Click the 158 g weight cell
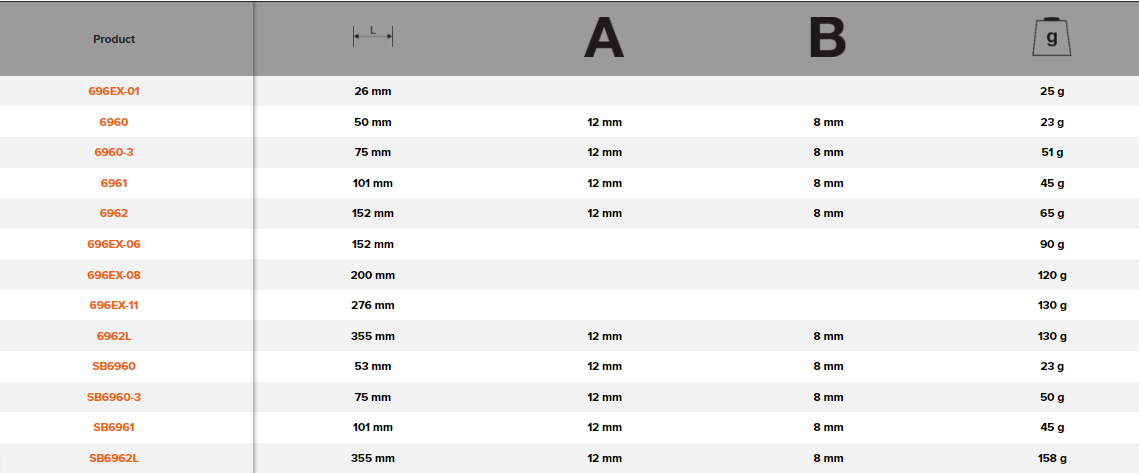 (1051, 458)
